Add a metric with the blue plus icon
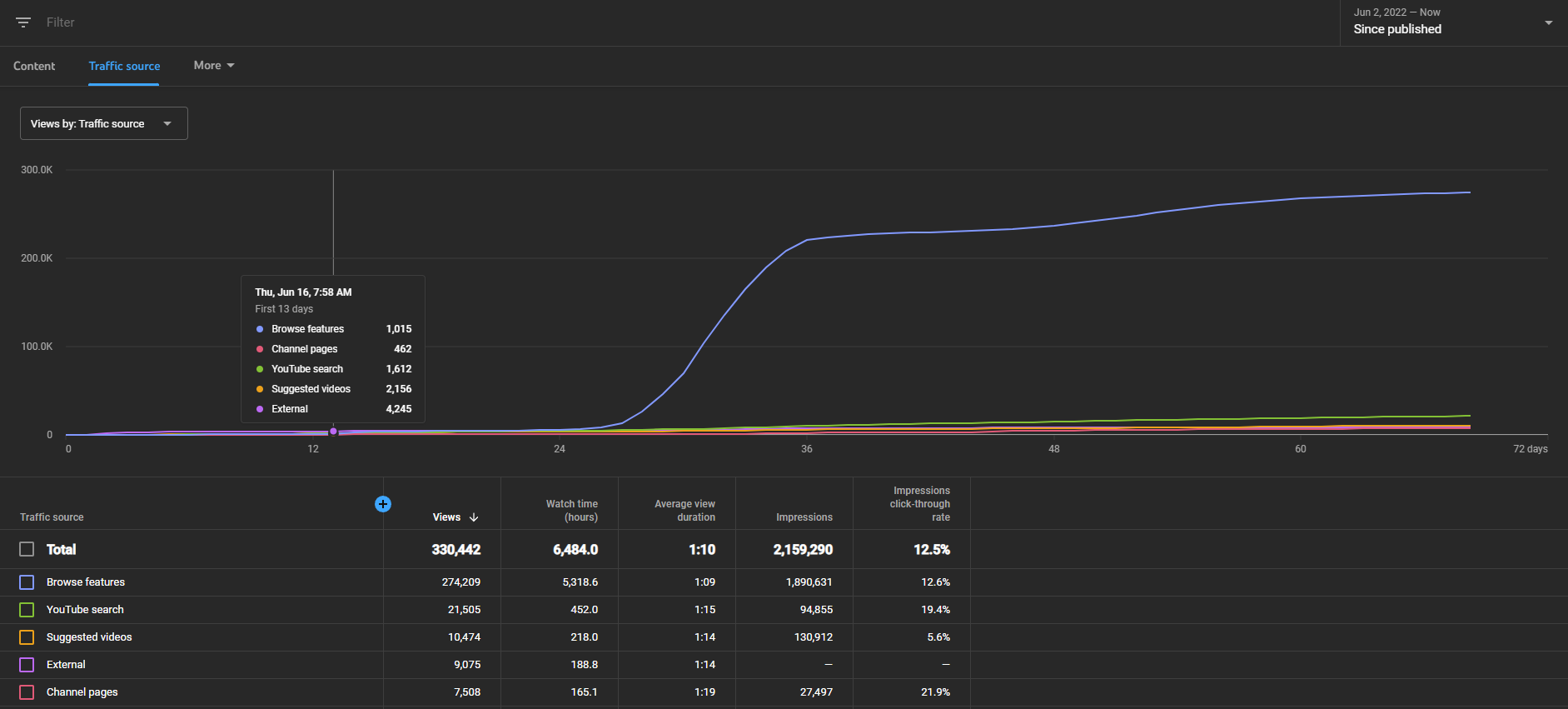 click(x=383, y=504)
